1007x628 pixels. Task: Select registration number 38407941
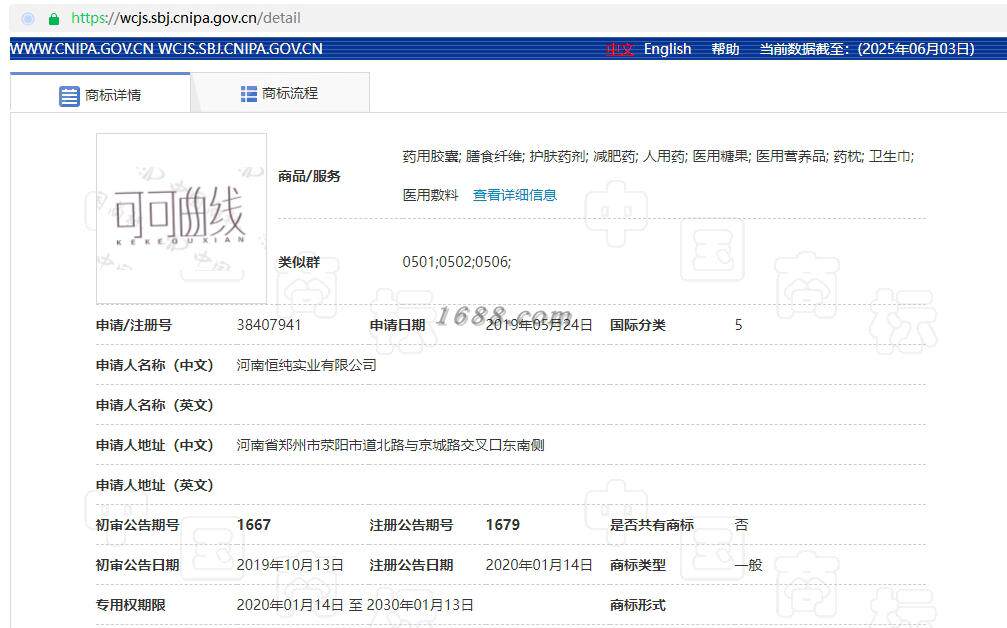coord(268,325)
